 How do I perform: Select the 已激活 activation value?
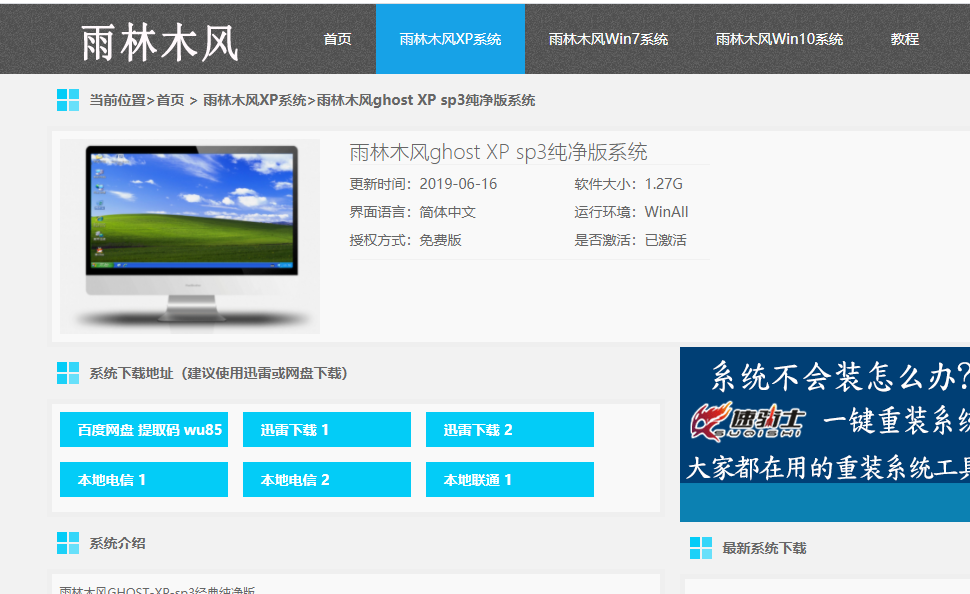(x=666, y=240)
